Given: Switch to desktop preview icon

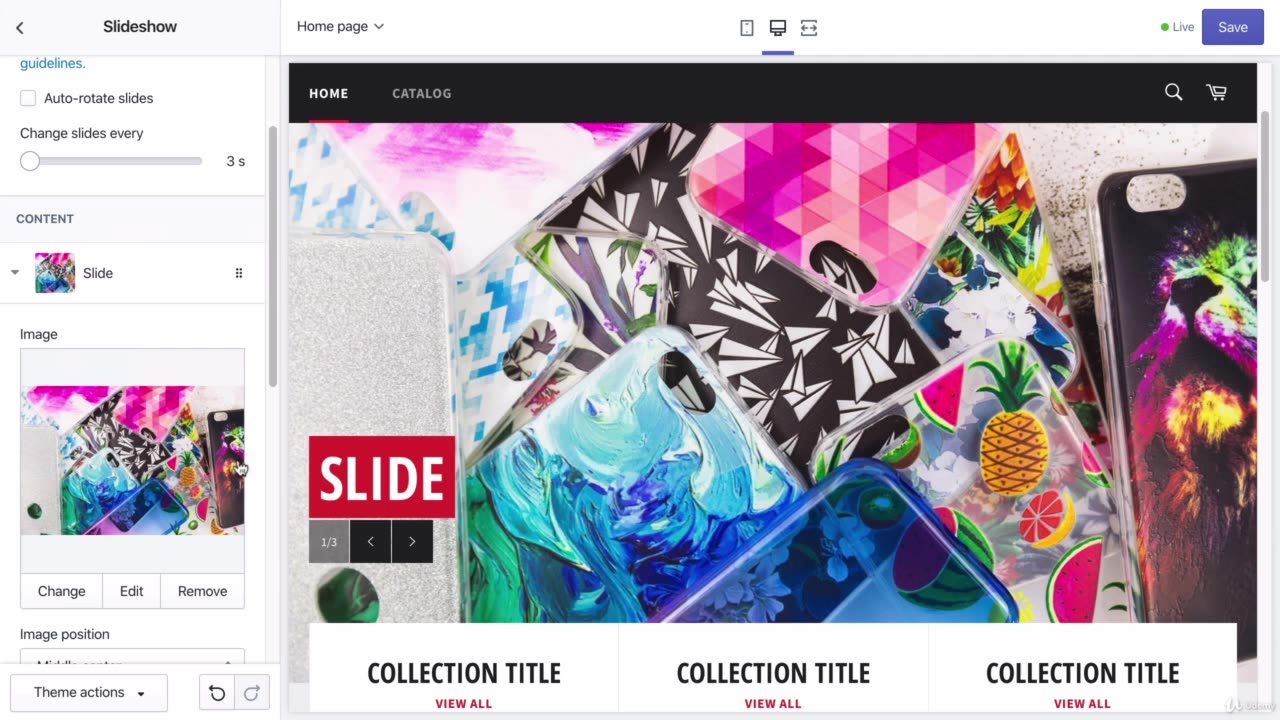Looking at the screenshot, I should point(778,28).
